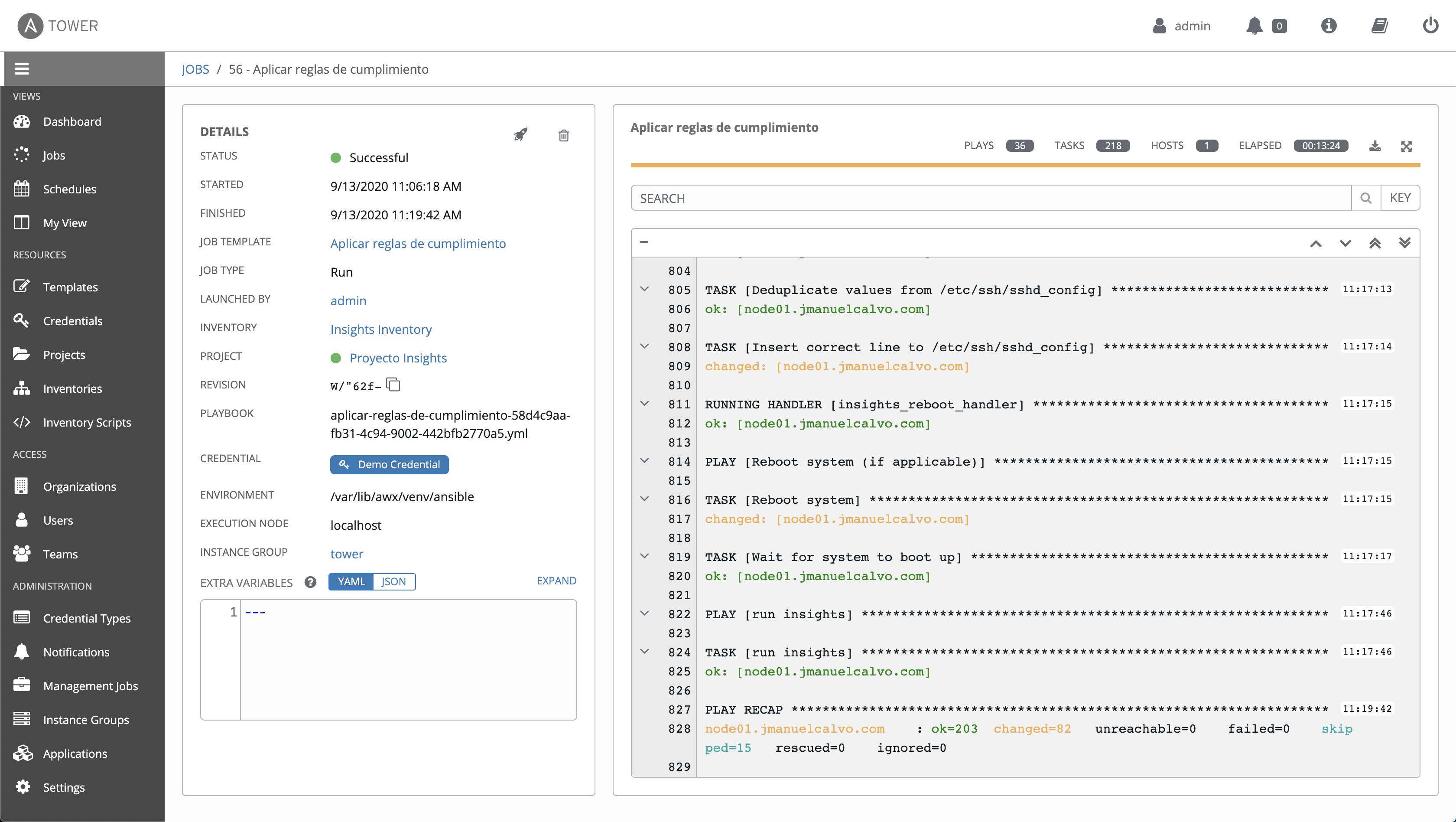Relaunch job with rocket icon
Screen dimensions: 1456x822
[x=520, y=134]
